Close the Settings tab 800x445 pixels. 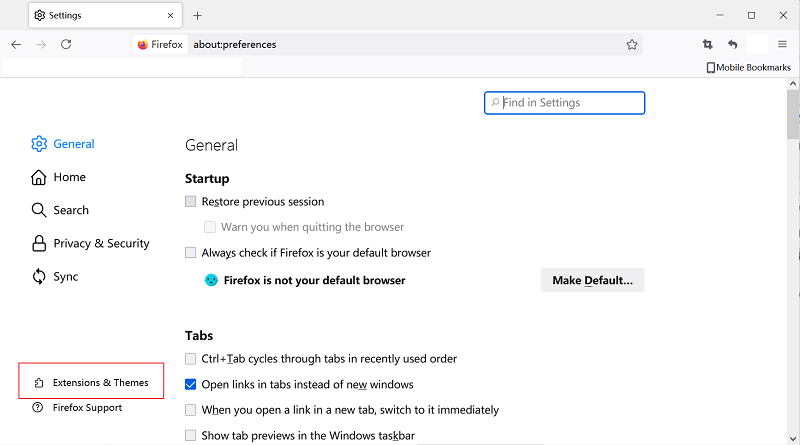(170, 16)
